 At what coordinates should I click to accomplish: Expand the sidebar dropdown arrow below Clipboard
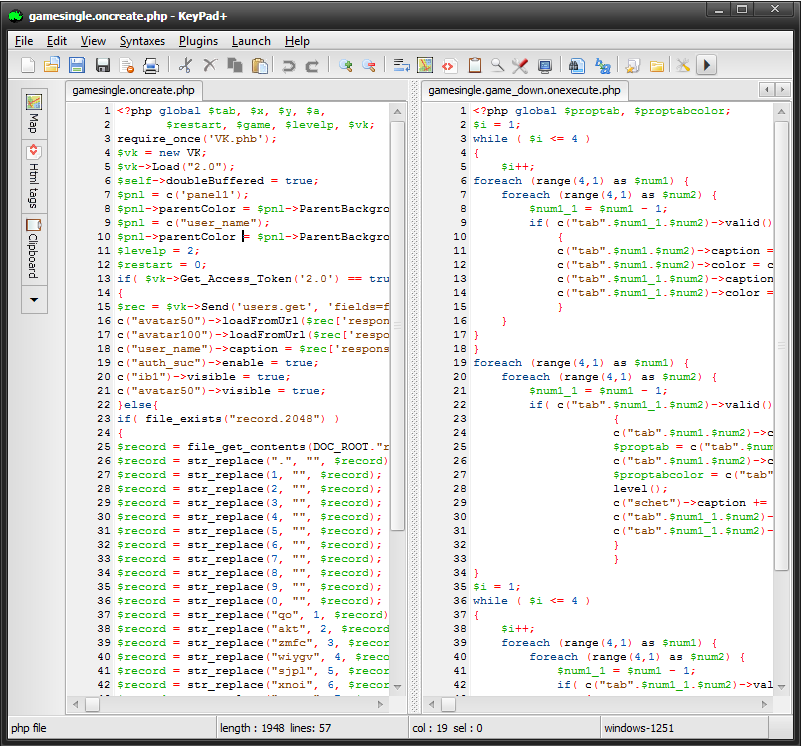coord(34,299)
